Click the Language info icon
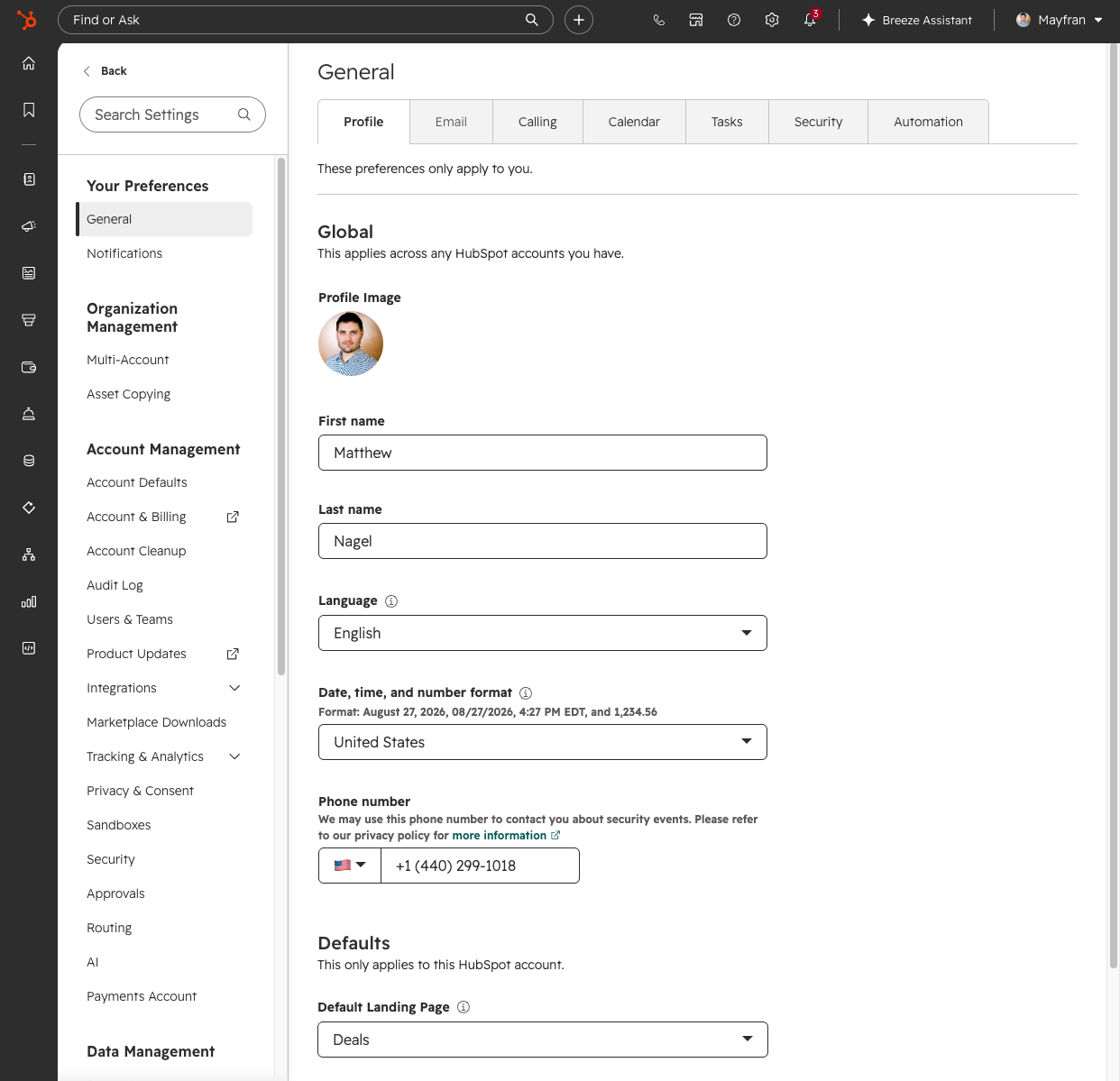 click(391, 601)
